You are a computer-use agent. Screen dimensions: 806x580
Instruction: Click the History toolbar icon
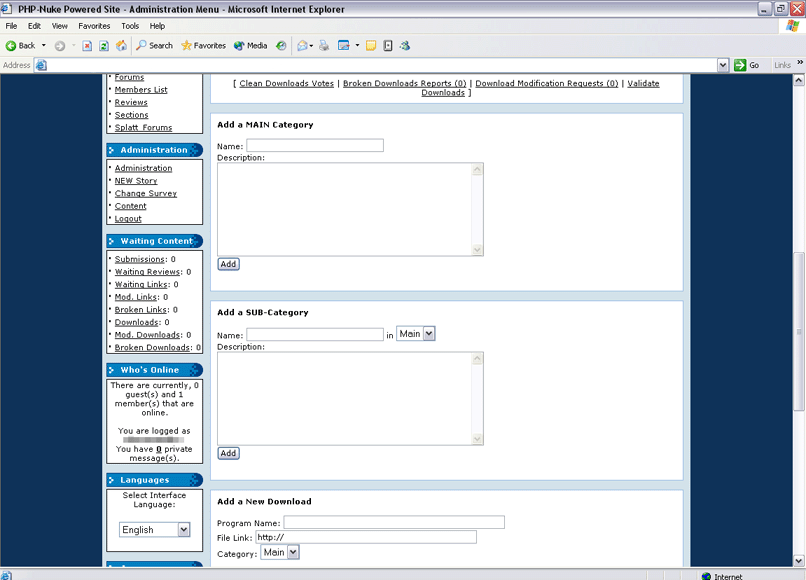(x=282, y=45)
